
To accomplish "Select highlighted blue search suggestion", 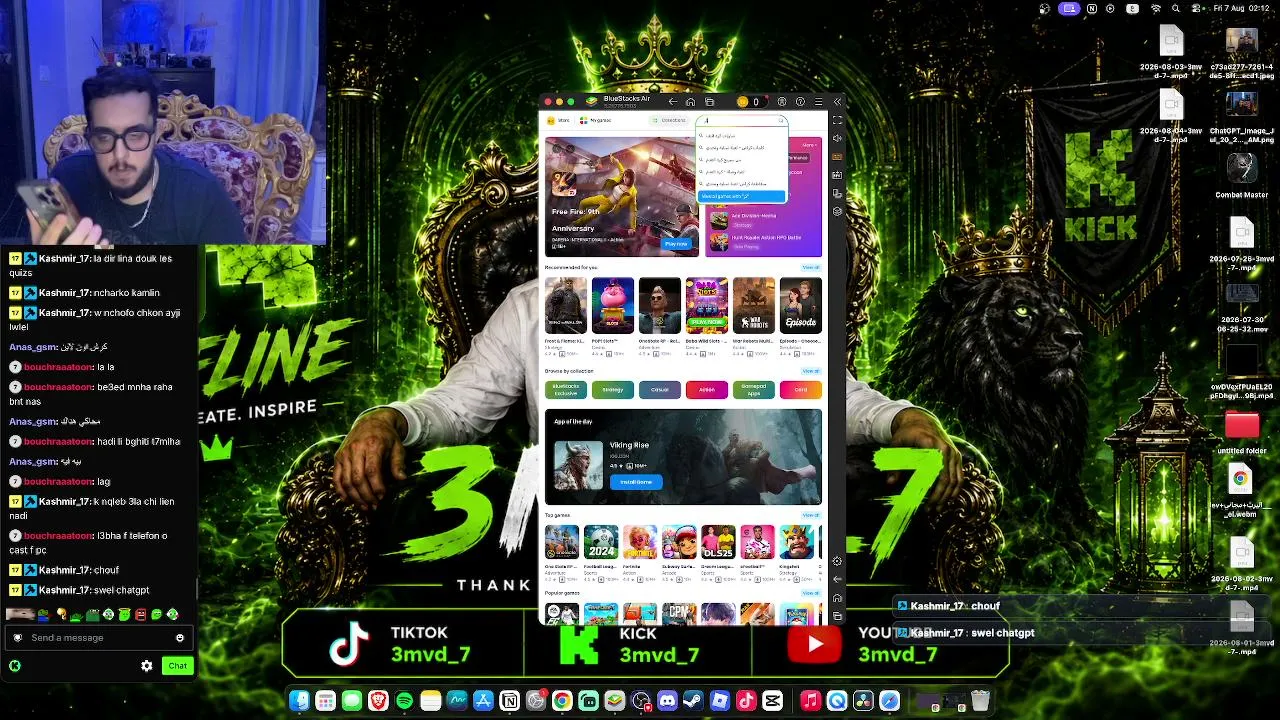I will [x=741, y=196].
